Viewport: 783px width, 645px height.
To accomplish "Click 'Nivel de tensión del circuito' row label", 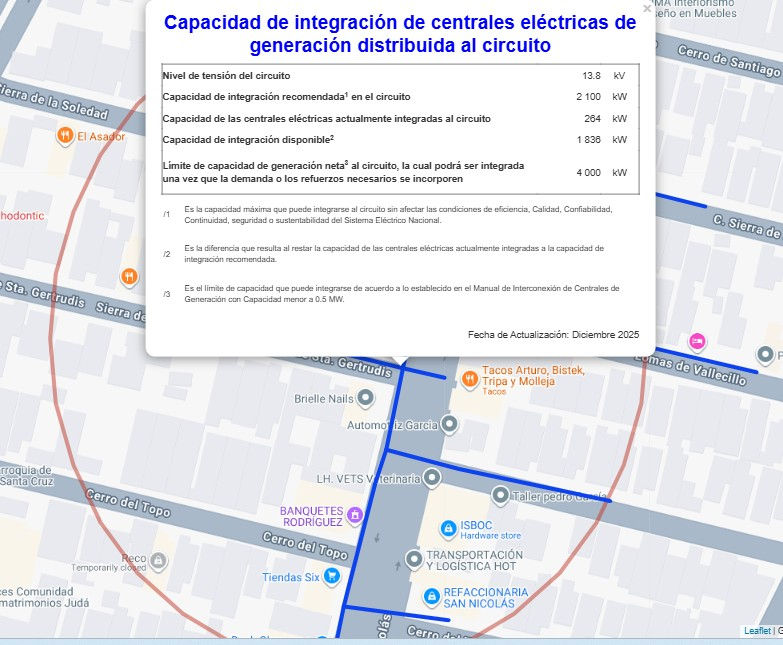I will point(226,76).
